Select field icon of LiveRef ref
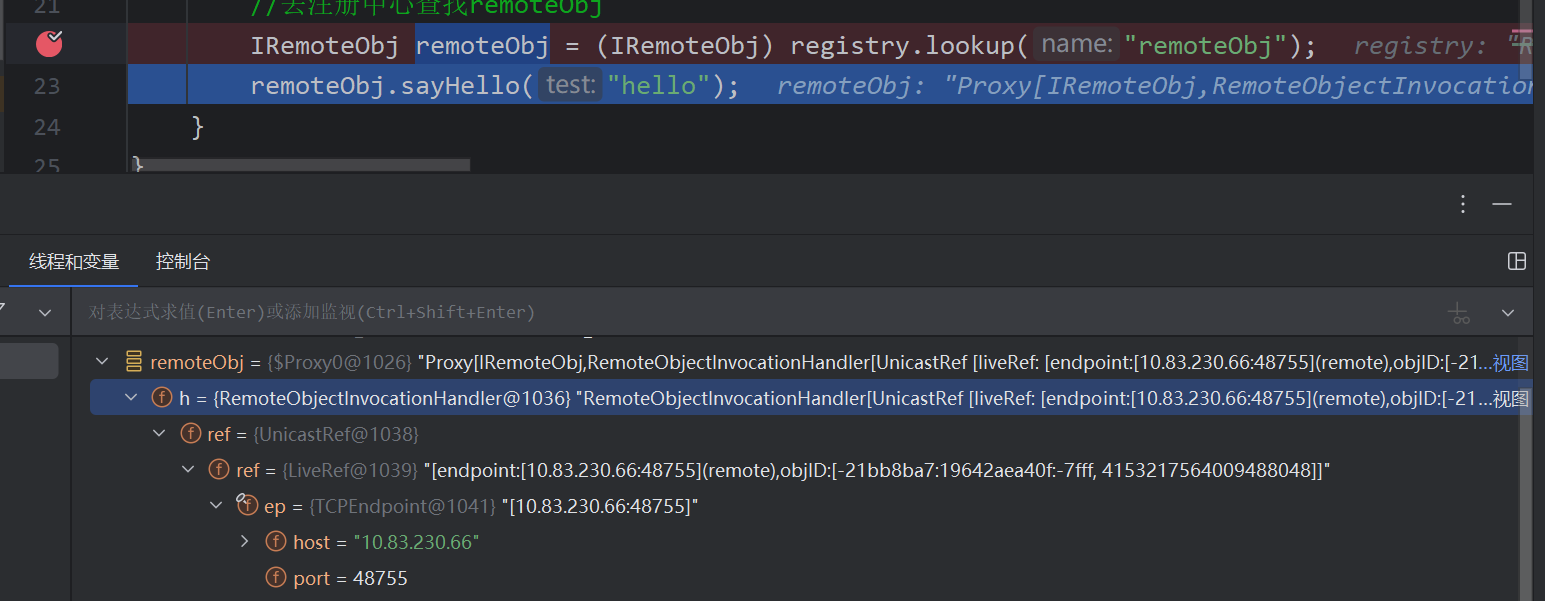The image size is (1545, 601). [x=219, y=470]
